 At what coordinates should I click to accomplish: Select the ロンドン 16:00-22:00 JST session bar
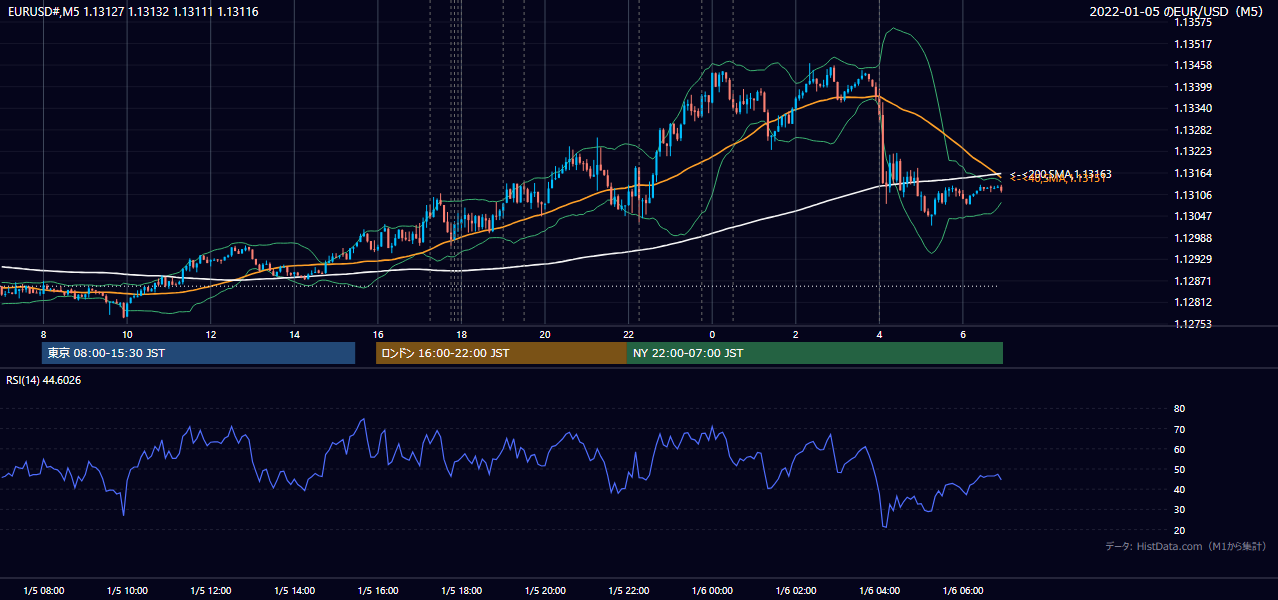501,353
